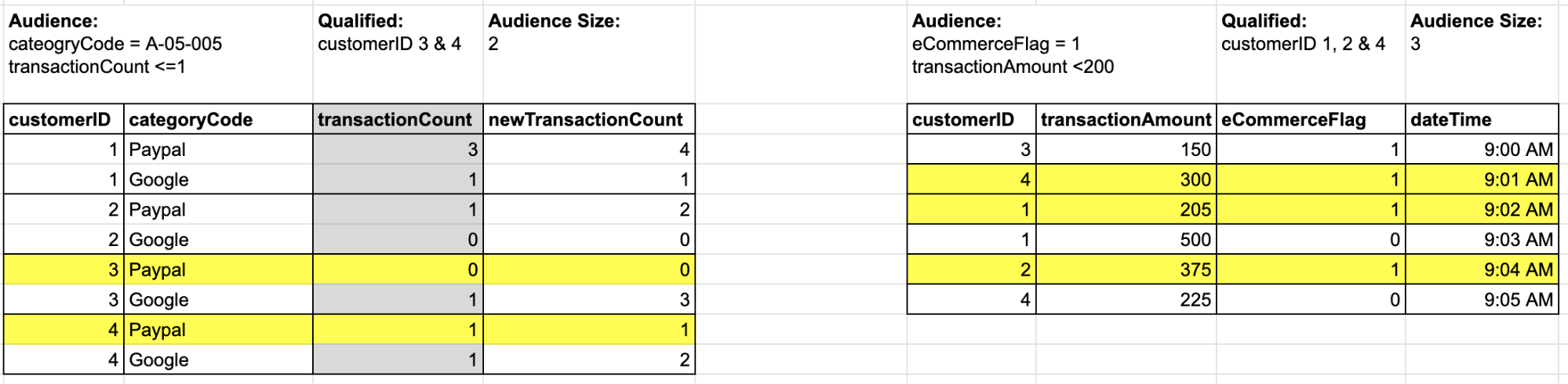Click the 'transactionCount <=1' criteria cell
This screenshot has width=1568, height=384.
[x=97, y=67]
